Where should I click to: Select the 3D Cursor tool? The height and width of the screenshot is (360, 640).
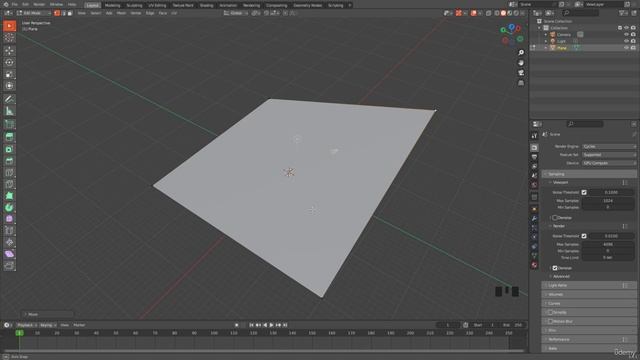[x=9, y=38]
